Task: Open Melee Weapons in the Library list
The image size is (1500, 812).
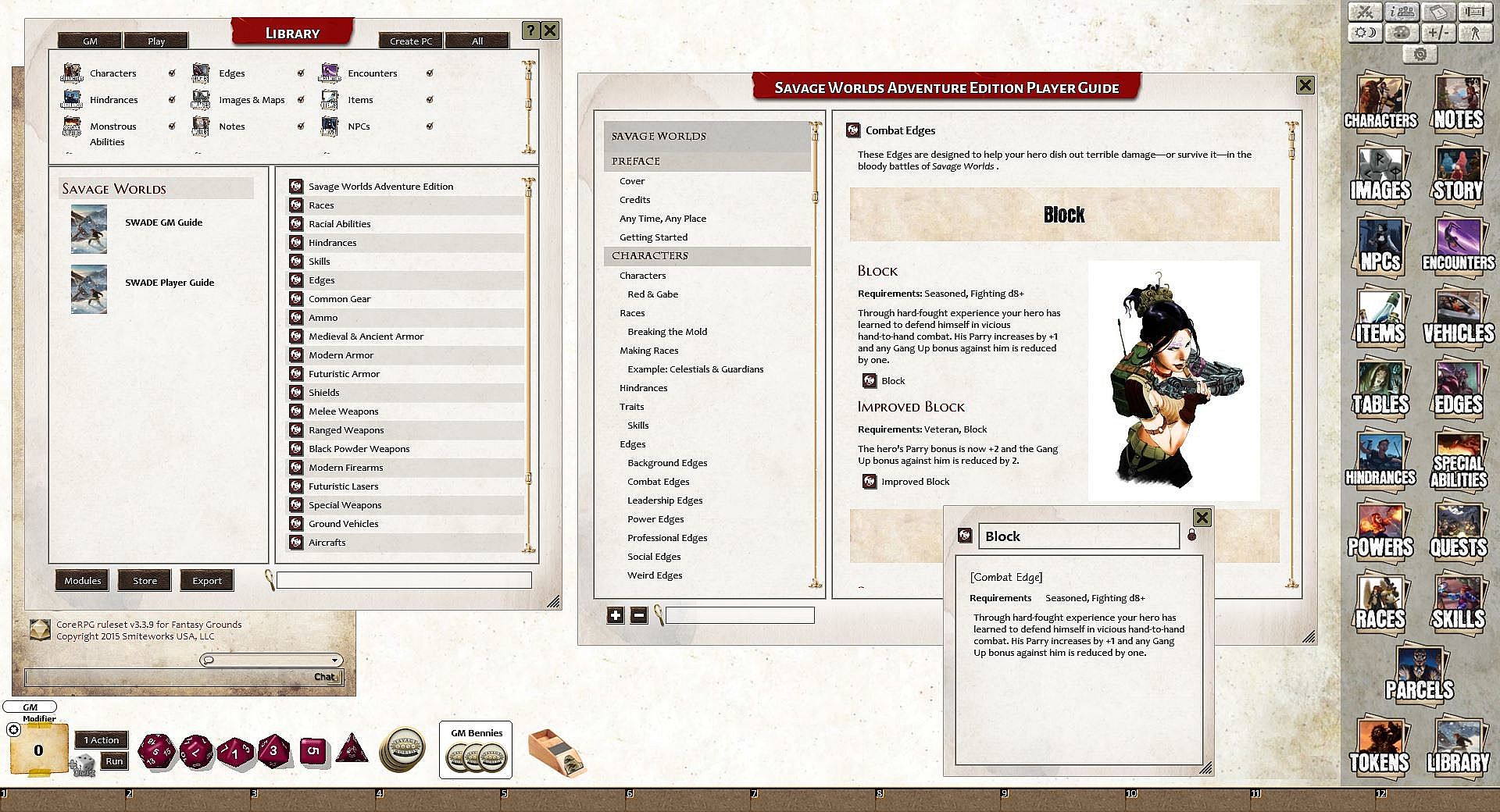Action: (343, 411)
